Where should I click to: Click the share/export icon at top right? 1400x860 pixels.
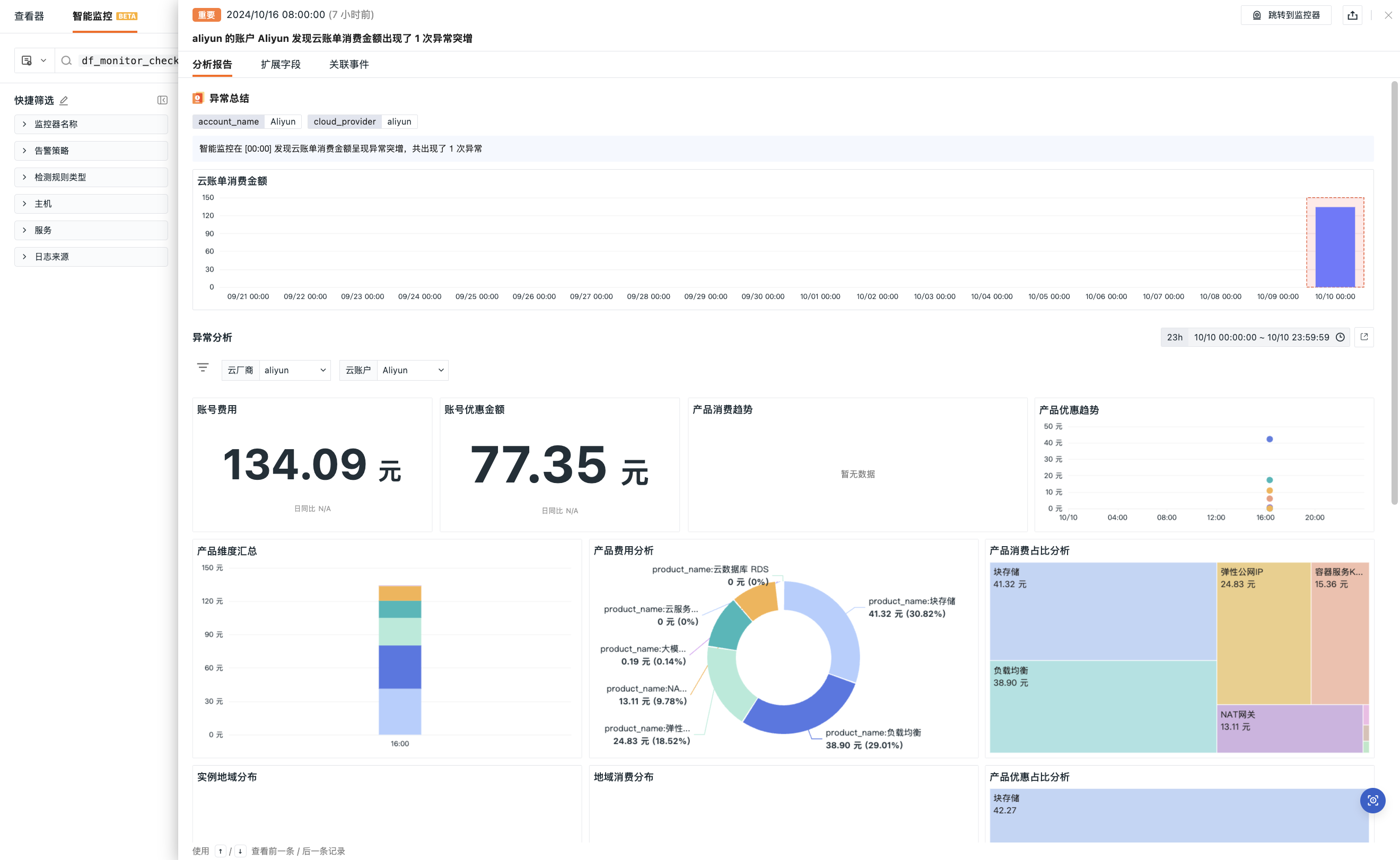pyautogui.click(x=1352, y=15)
